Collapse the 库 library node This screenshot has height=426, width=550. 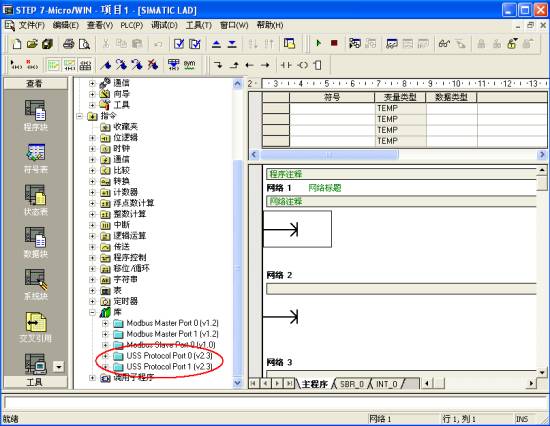coord(92,312)
